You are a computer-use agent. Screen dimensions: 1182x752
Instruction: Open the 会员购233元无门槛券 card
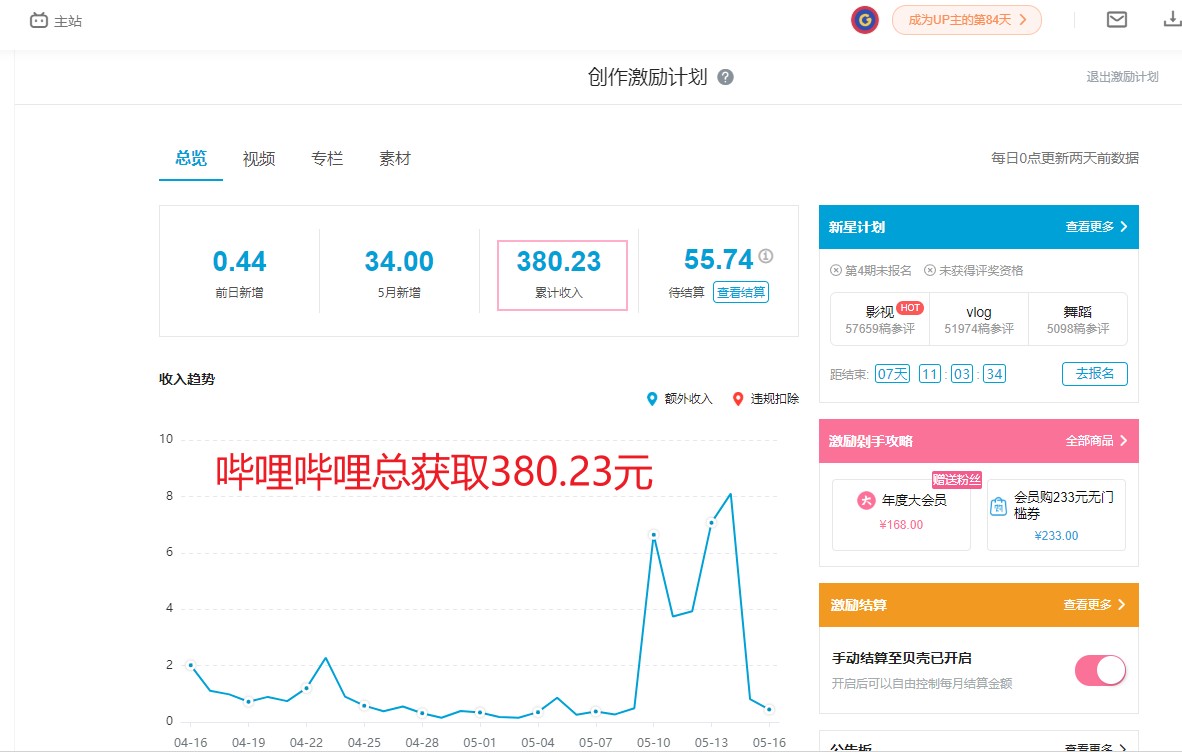pyautogui.click(x=1056, y=515)
